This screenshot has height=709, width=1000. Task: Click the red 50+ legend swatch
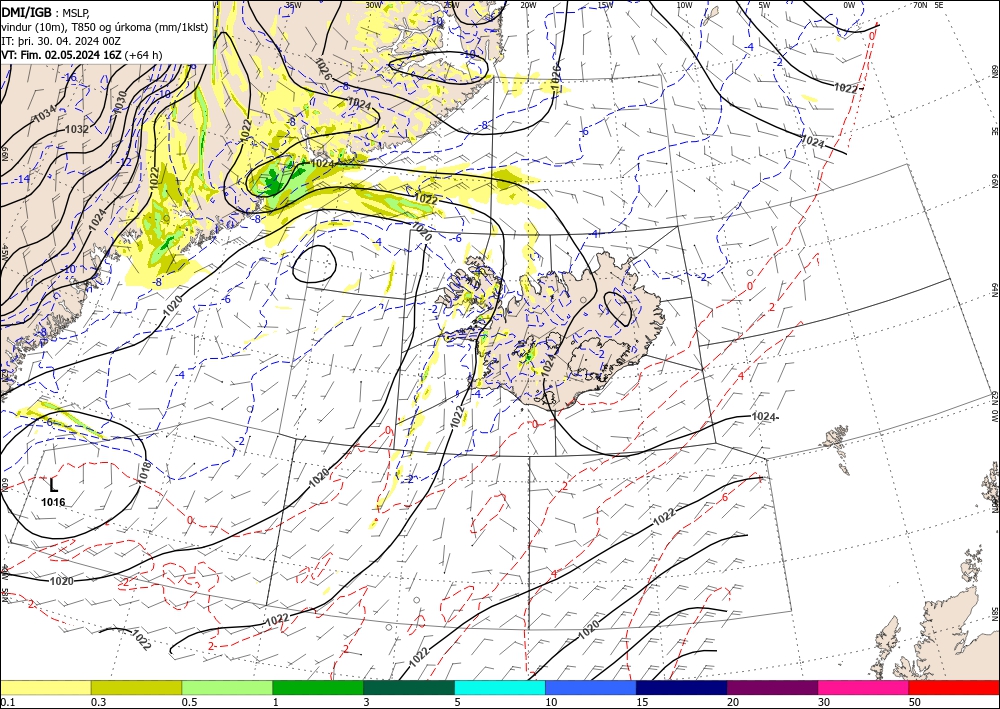tap(954, 687)
